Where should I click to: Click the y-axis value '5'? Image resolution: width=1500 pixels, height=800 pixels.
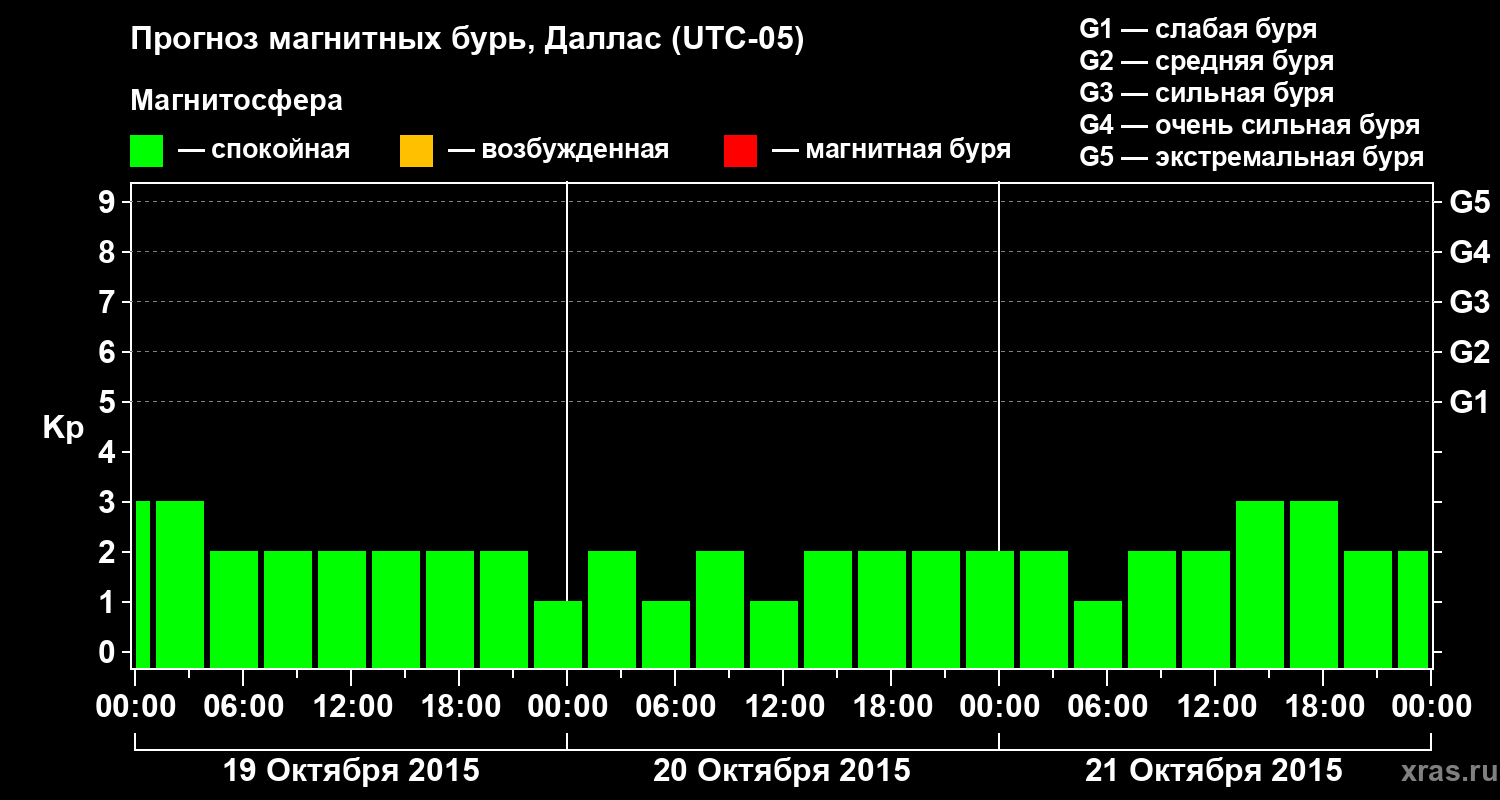click(x=109, y=402)
